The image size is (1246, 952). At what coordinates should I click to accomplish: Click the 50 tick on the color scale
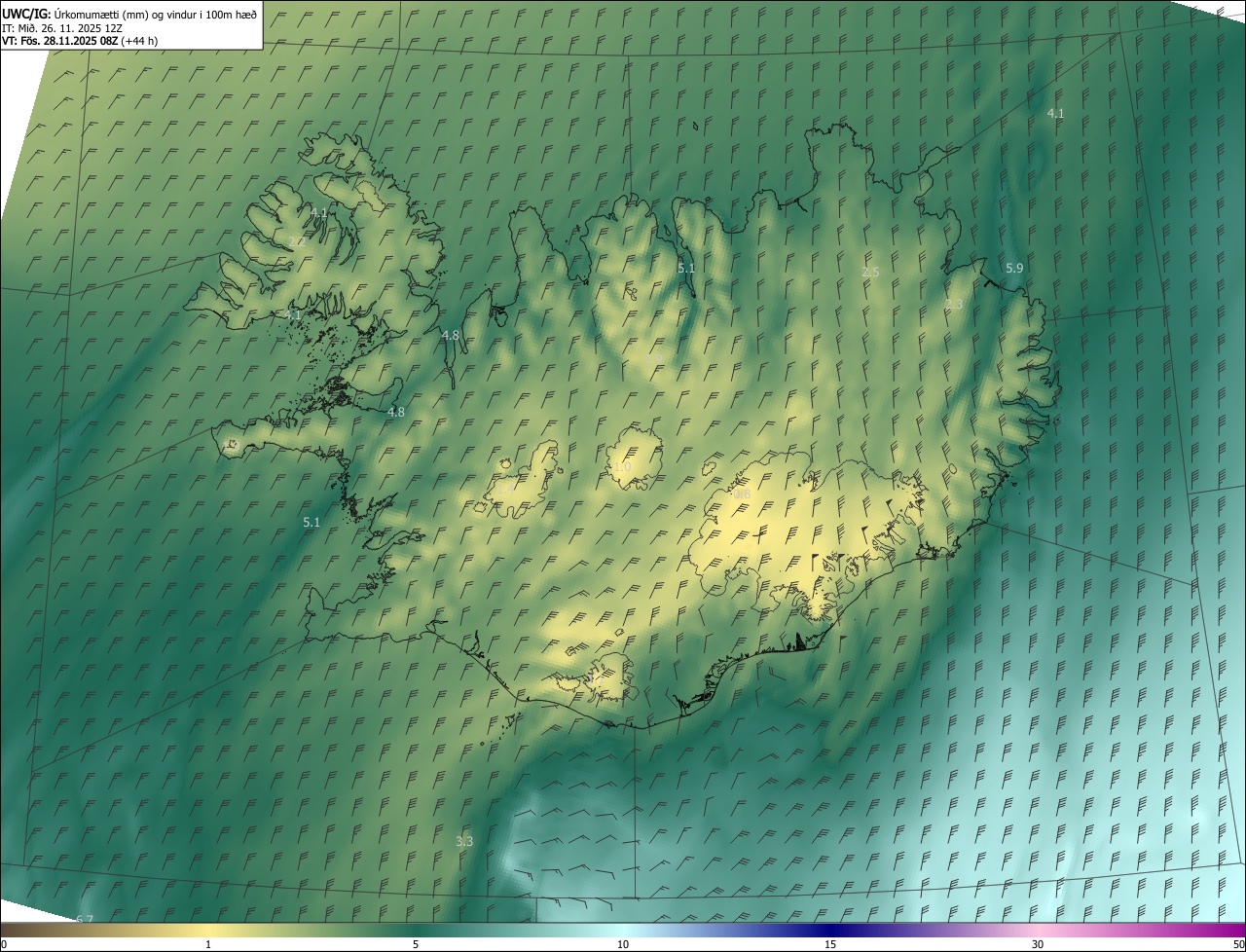[1238, 944]
